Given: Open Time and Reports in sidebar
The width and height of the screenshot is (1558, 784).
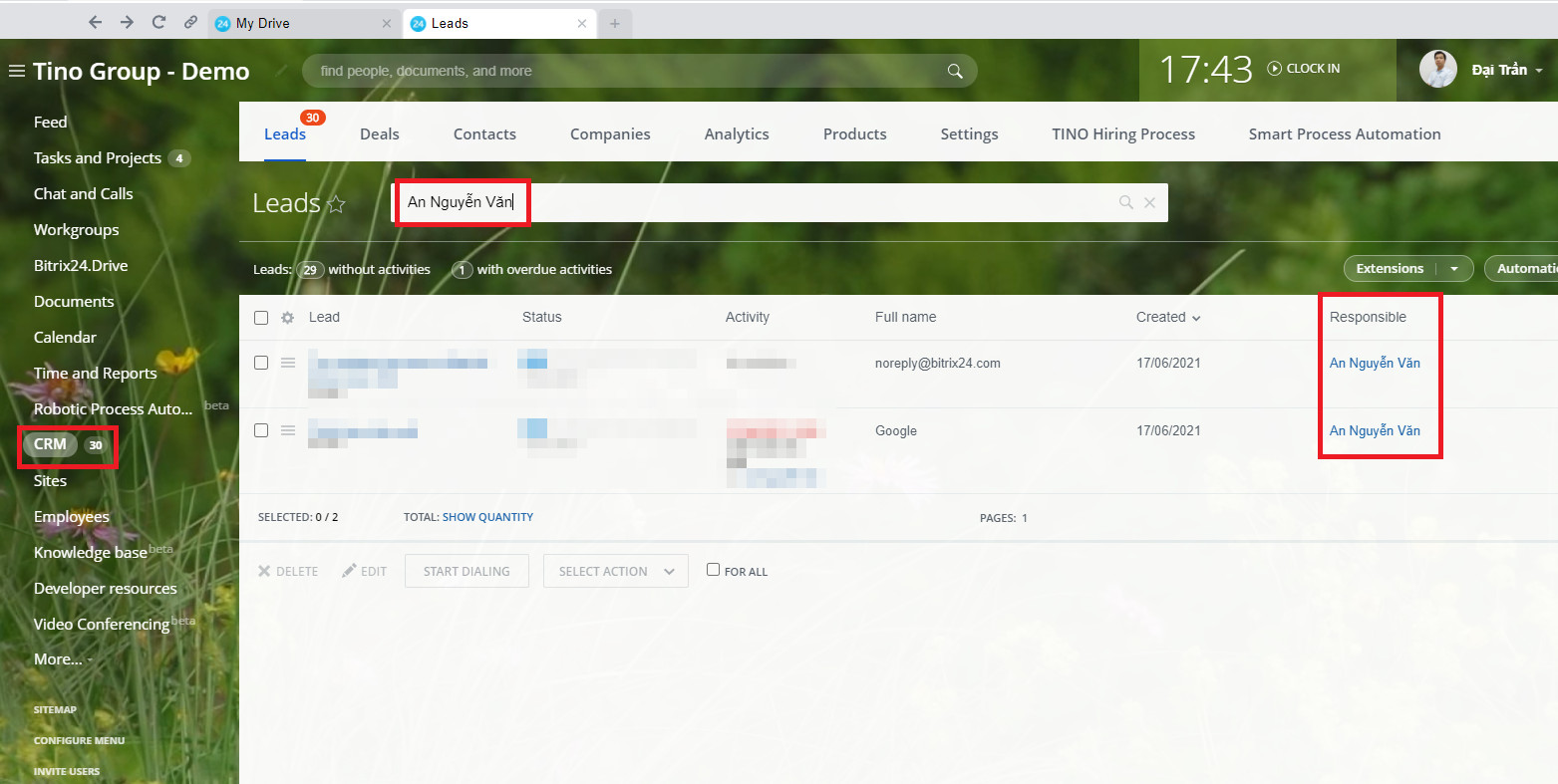Looking at the screenshot, I should click(96, 374).
